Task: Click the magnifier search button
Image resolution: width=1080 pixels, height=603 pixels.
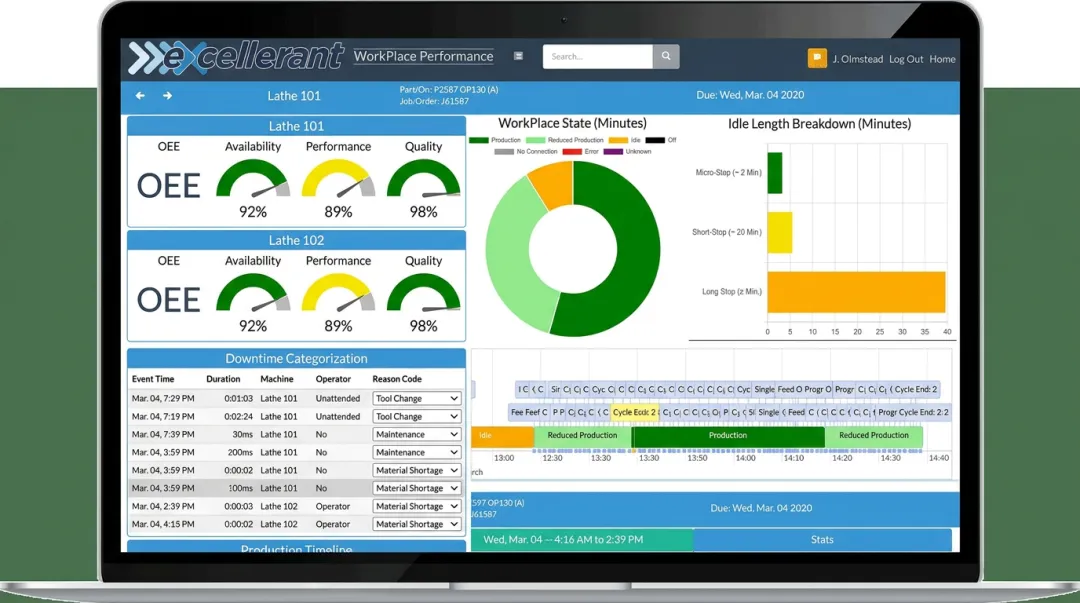Action: (666, 57)
